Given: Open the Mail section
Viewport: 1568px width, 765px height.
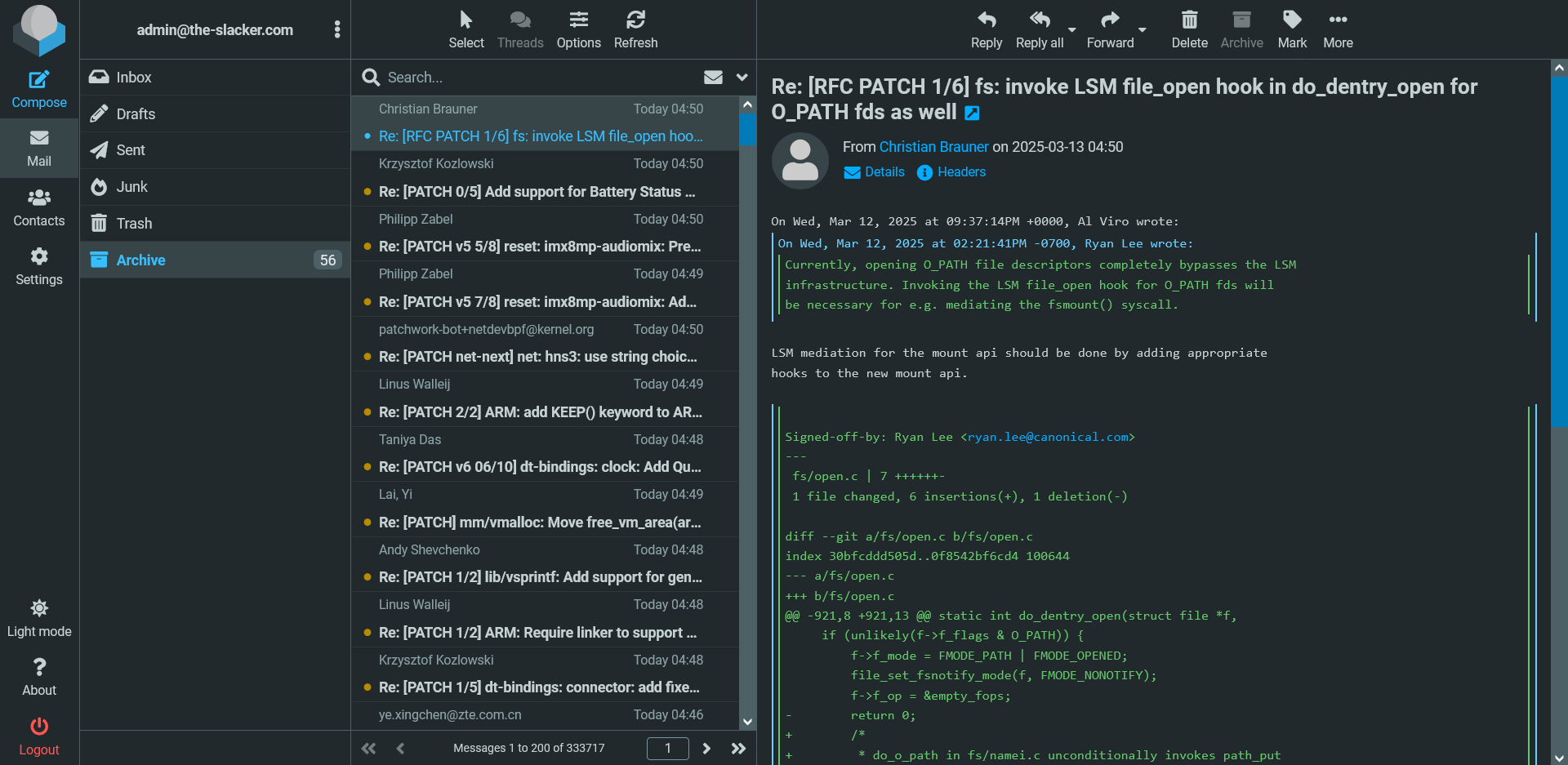Looking at the screenshot, I should 39,149.
